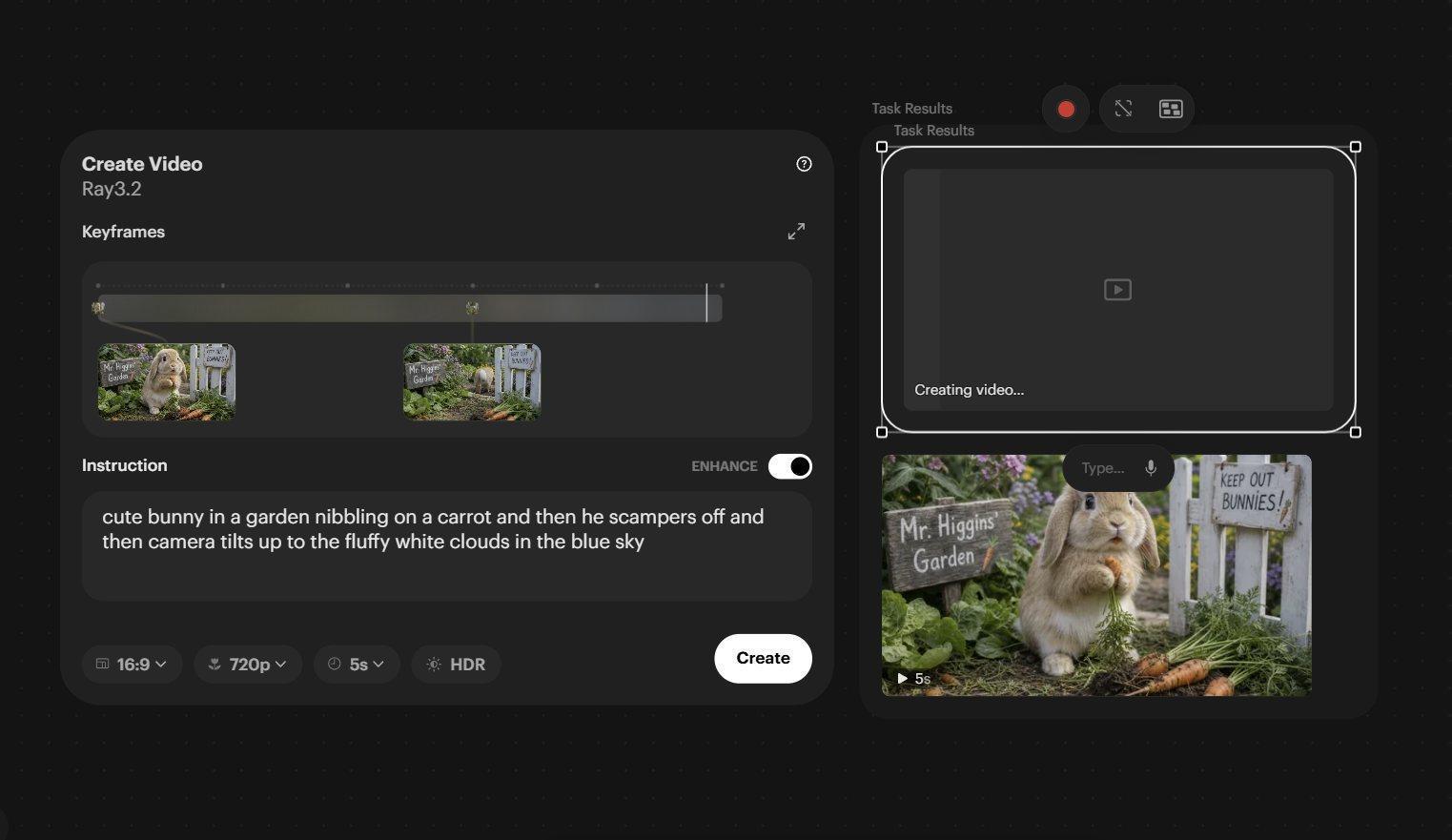
Task: Play the 5s bunny result video
Action: point(902,679)
